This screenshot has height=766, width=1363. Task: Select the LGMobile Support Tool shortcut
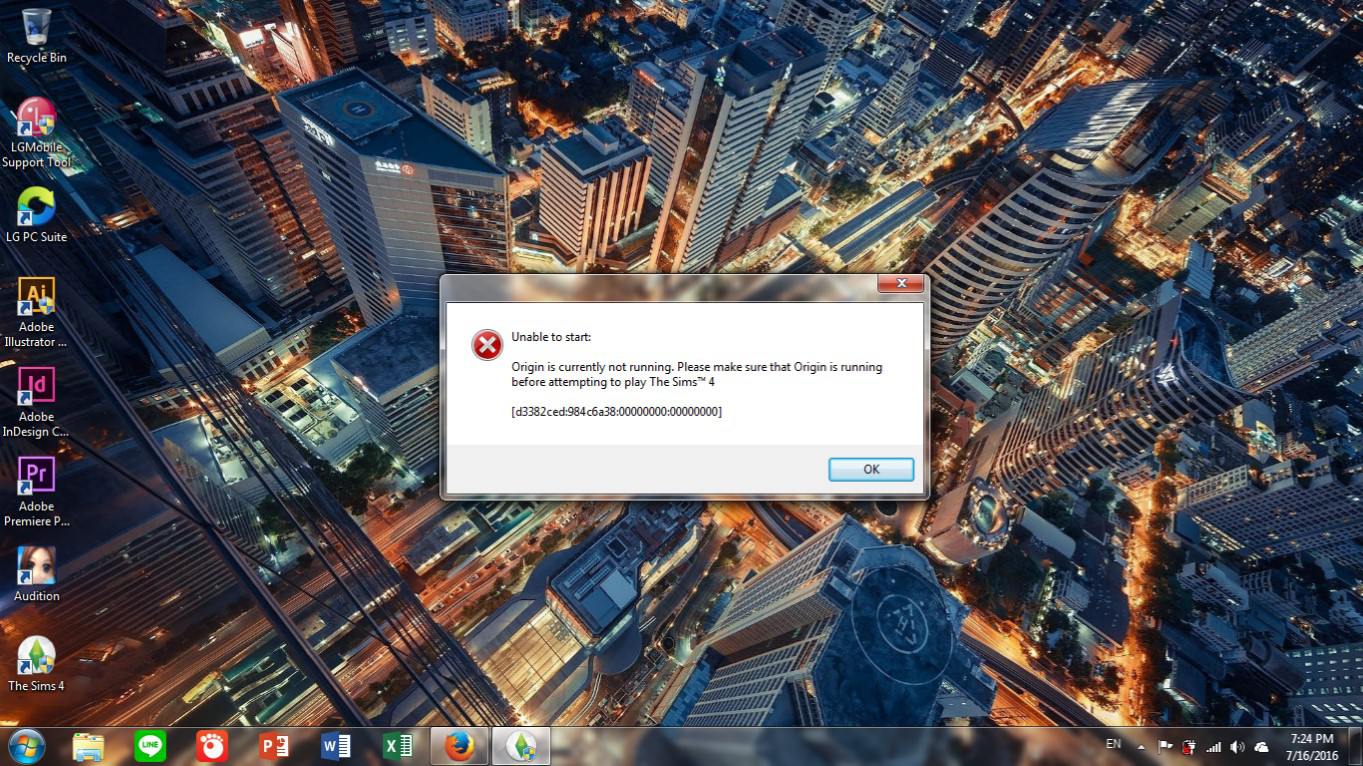click(37, 133)
